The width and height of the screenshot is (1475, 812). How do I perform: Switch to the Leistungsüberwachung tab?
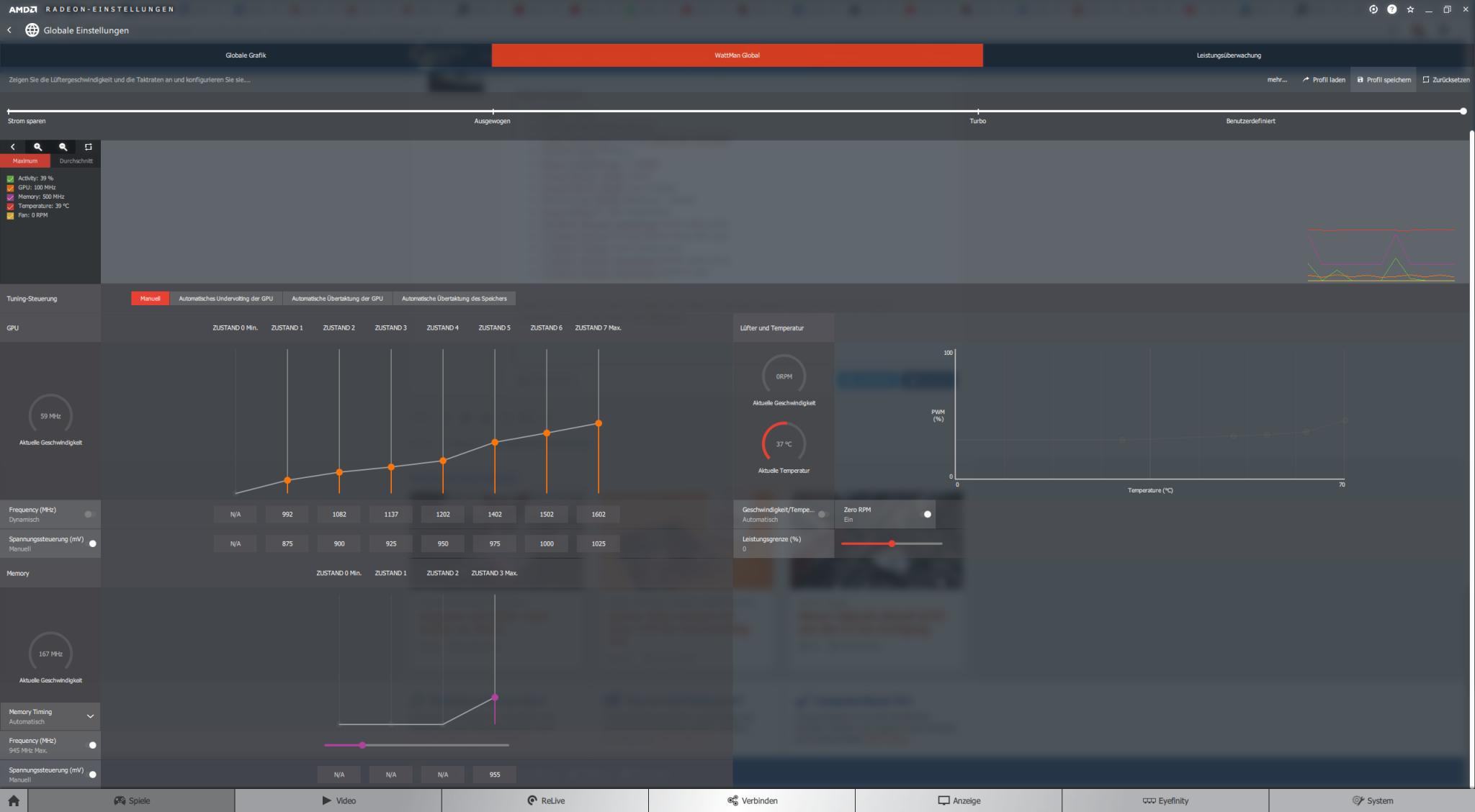[x=1228, y=55]
